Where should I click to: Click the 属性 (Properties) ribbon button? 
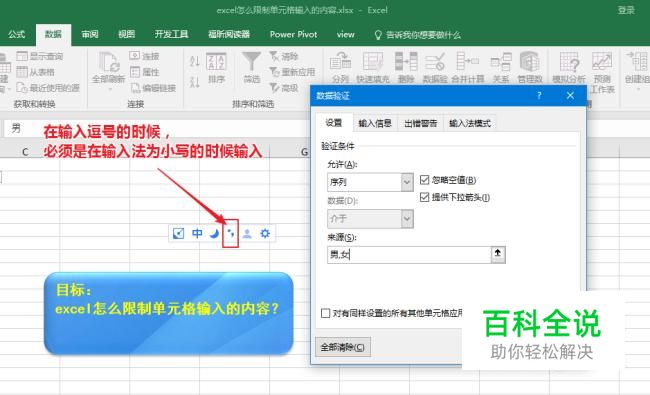click(144, 72)
